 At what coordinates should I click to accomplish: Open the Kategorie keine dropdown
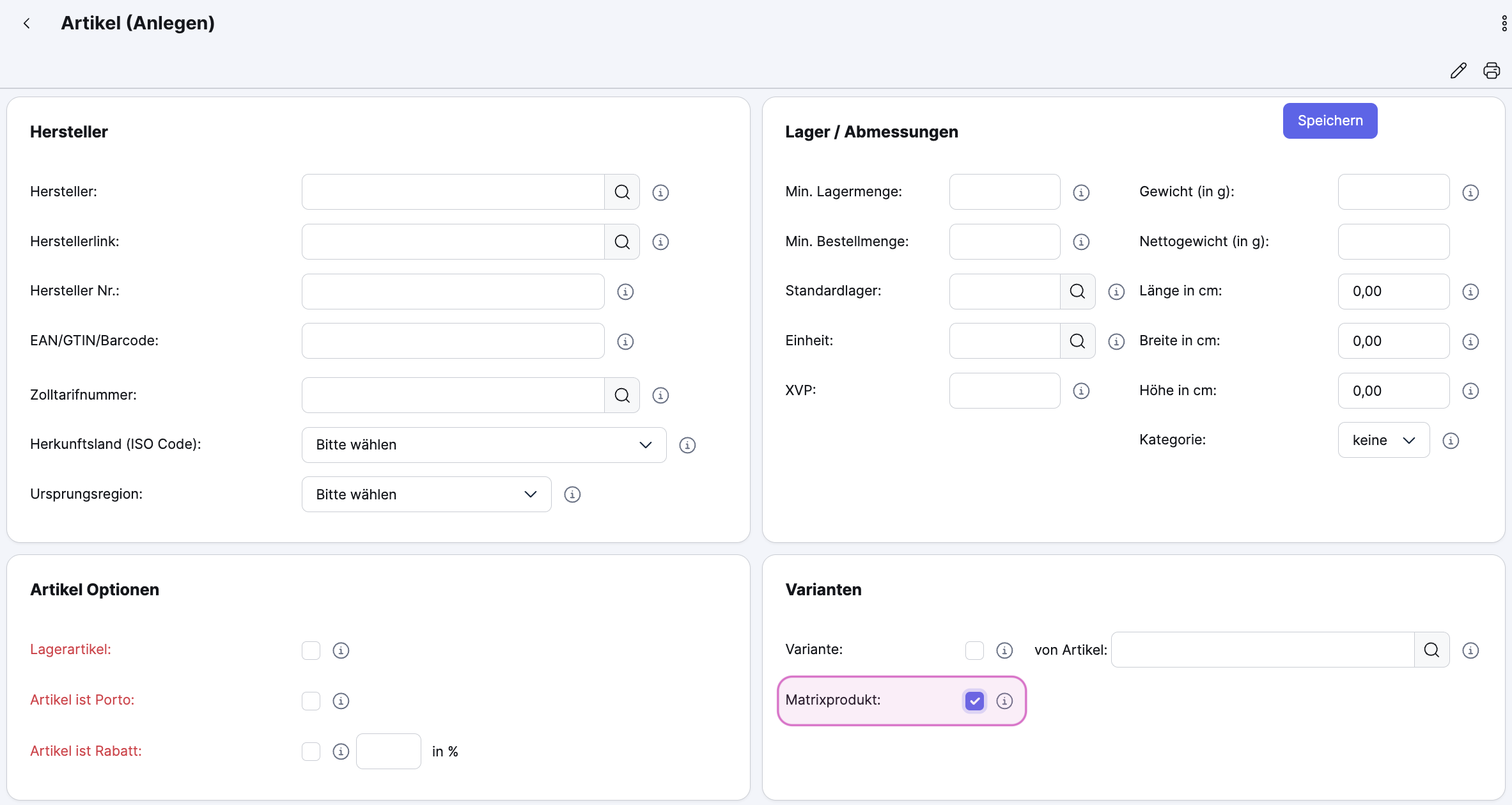pos(1383,440)
